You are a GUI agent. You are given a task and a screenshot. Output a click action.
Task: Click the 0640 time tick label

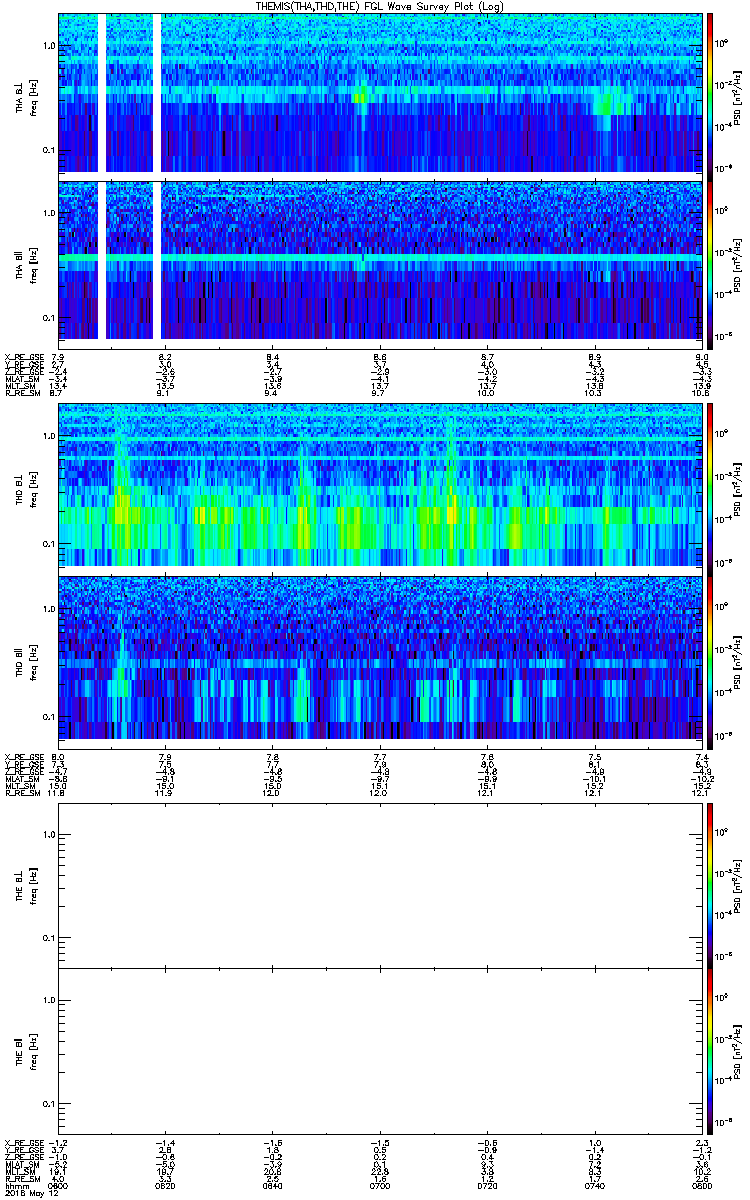(x=272, y=1185)
